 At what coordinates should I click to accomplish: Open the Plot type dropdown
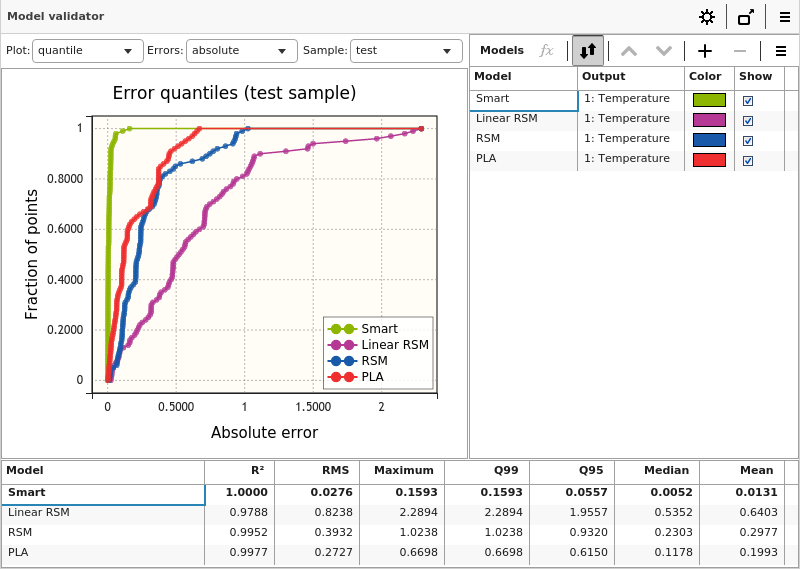click(x=88, y=50)
